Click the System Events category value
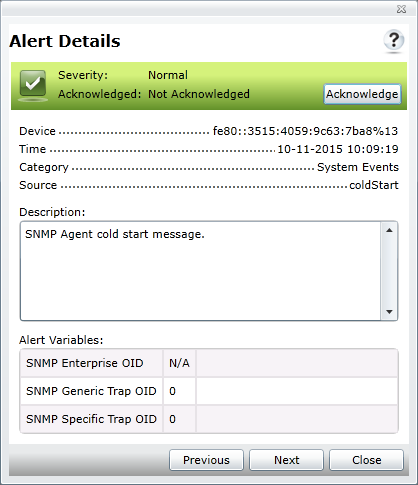418x485 pixels. coord(358,167)
